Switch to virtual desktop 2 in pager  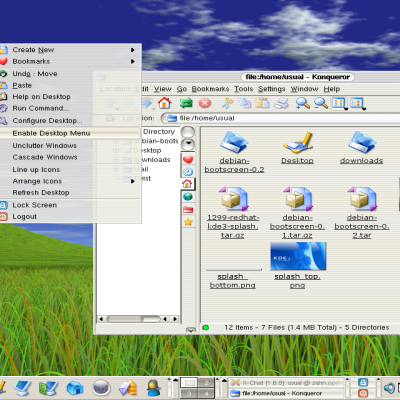(x=206, y=383)
